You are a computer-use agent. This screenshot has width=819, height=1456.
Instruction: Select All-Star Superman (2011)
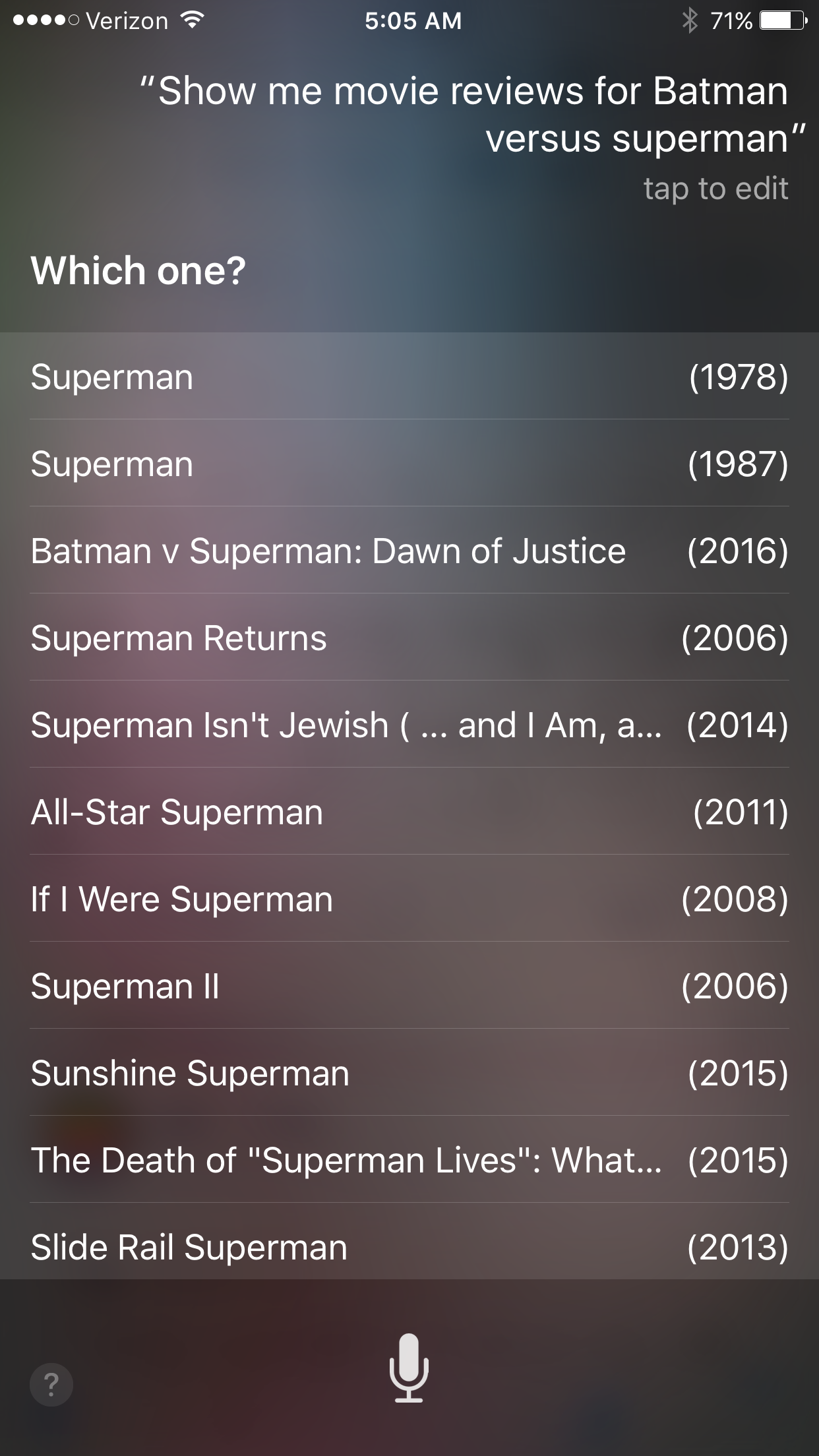click(x=409, y=812)
